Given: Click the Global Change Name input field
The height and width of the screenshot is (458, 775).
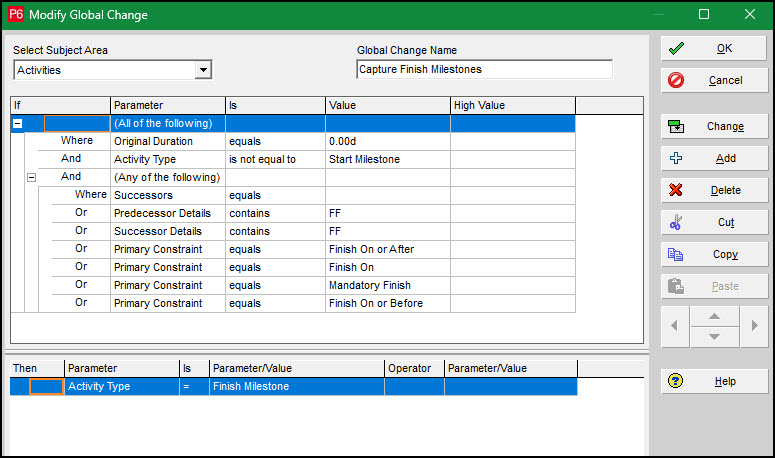Looking at the screenshot, I should (484, 69).
